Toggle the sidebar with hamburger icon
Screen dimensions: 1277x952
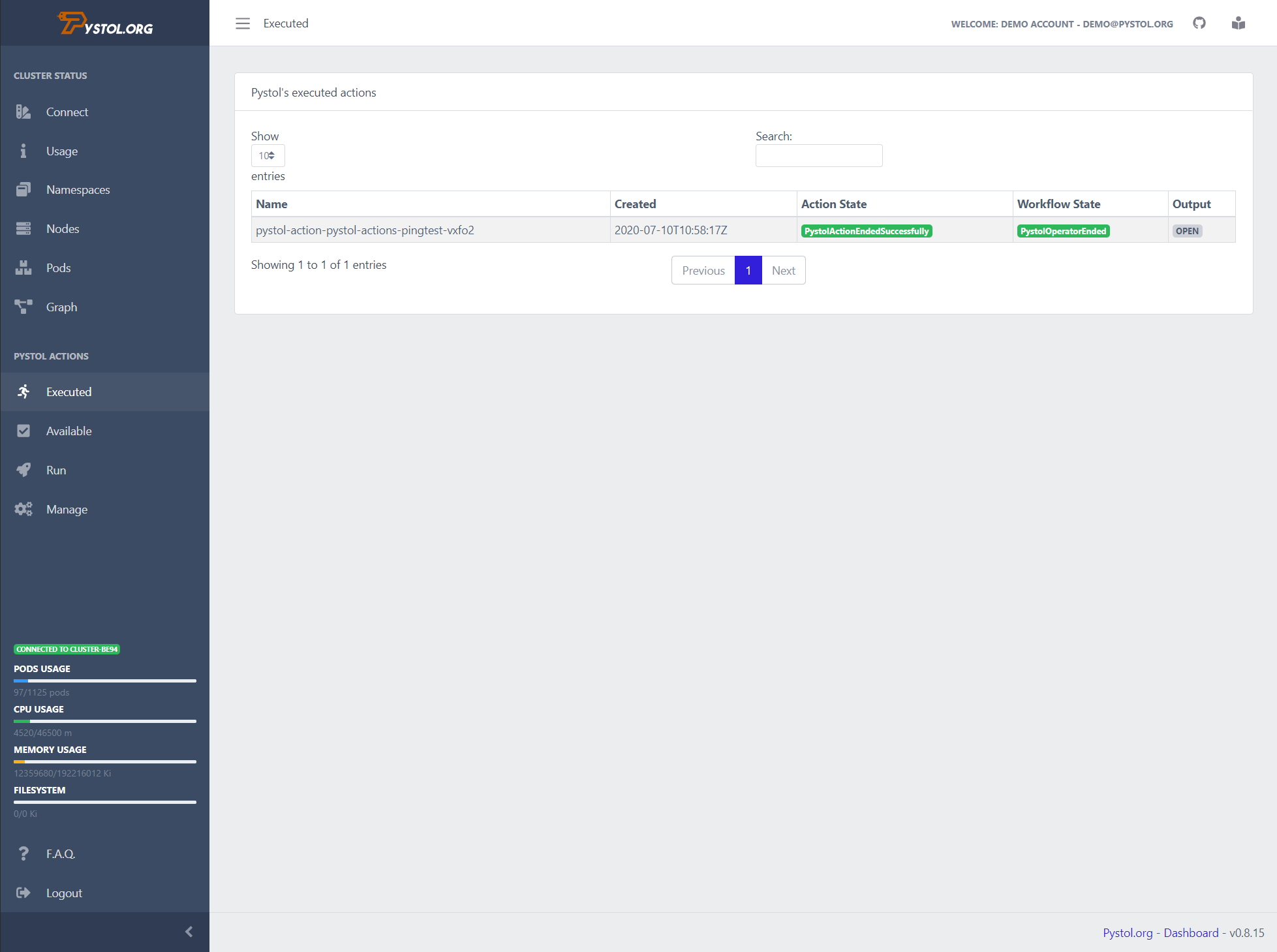(243, 23)
